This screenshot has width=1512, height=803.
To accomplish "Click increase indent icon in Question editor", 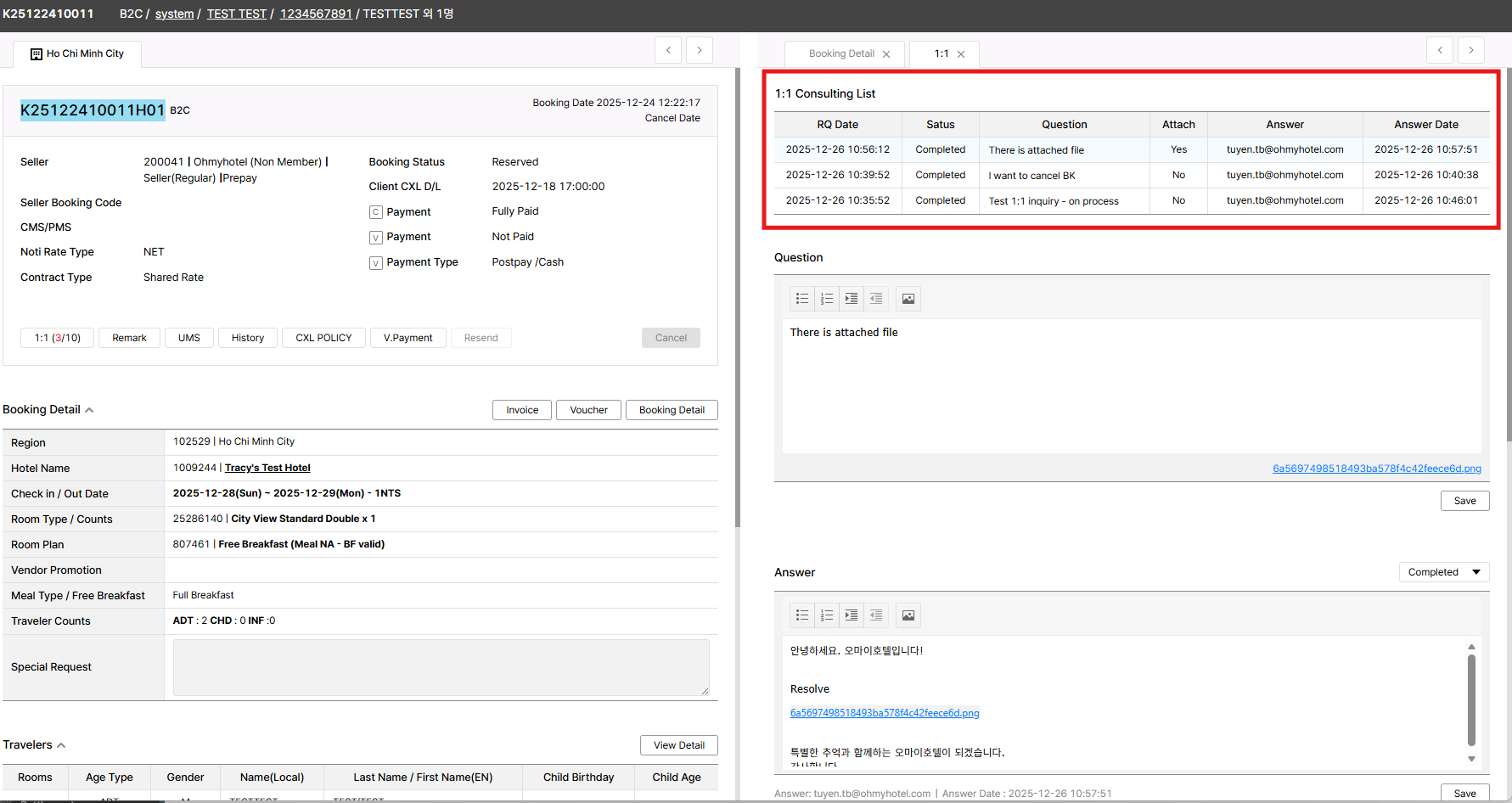I will tap(852, 299).
